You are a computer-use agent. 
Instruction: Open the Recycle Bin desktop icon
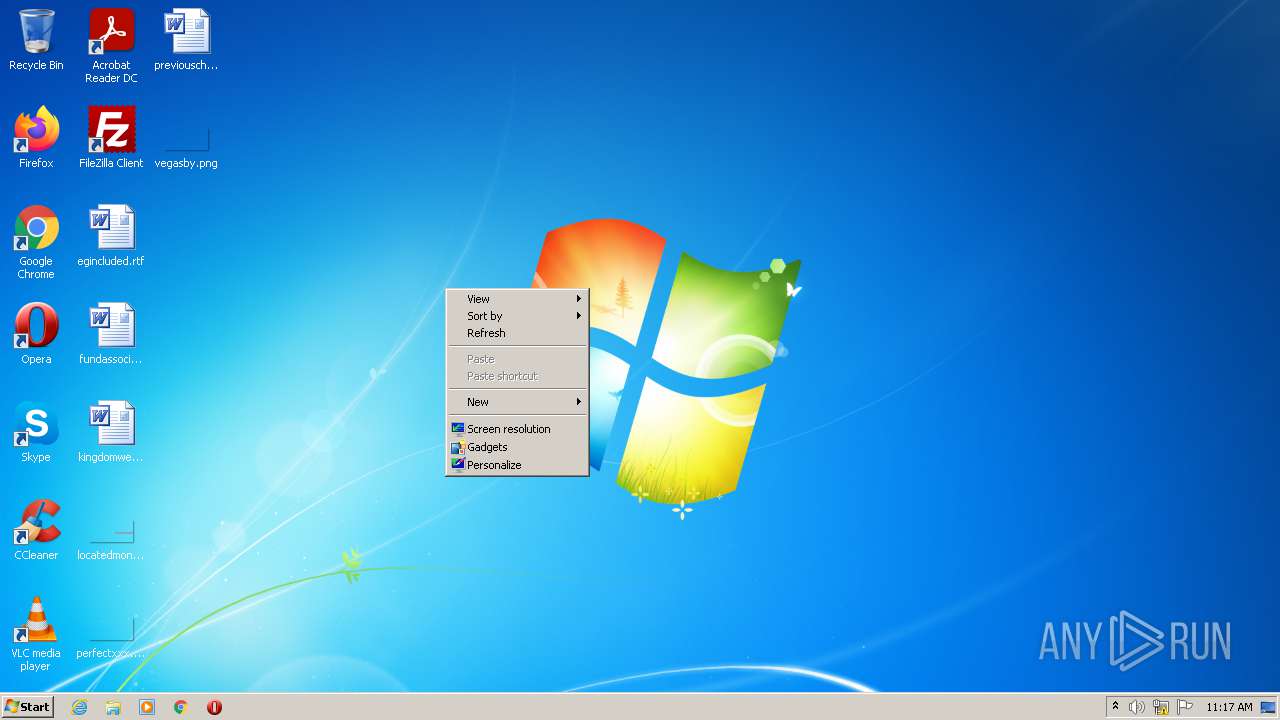(x=36, y=40)
